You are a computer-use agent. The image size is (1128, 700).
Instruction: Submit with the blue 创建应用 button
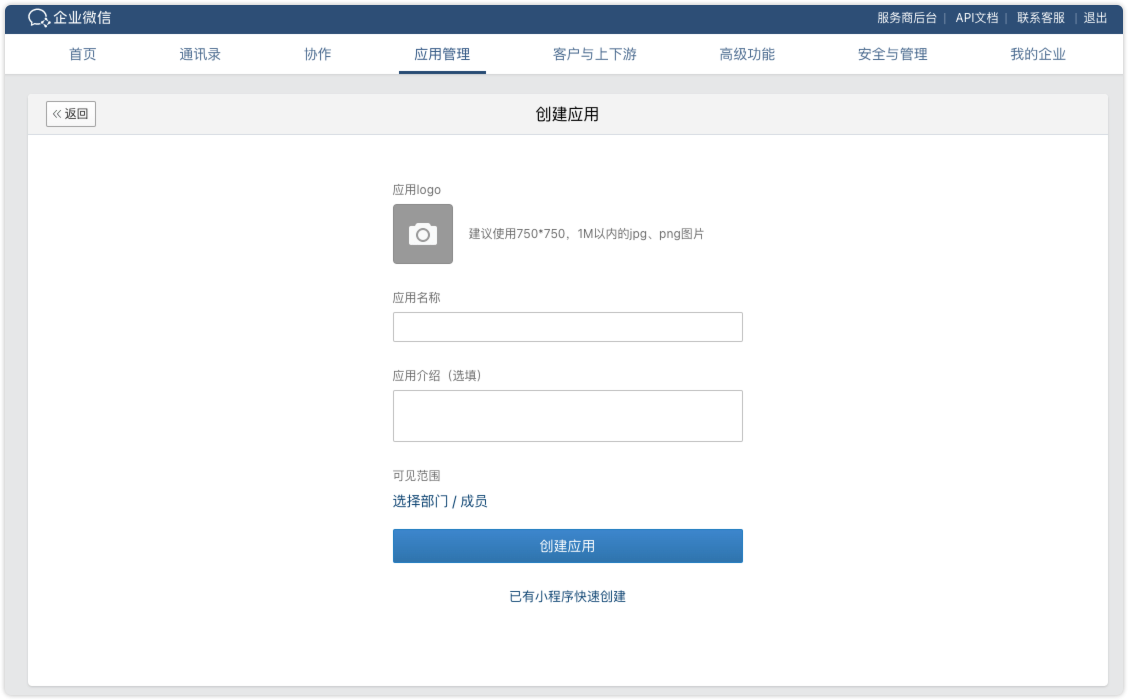click(x=568, y=546)
